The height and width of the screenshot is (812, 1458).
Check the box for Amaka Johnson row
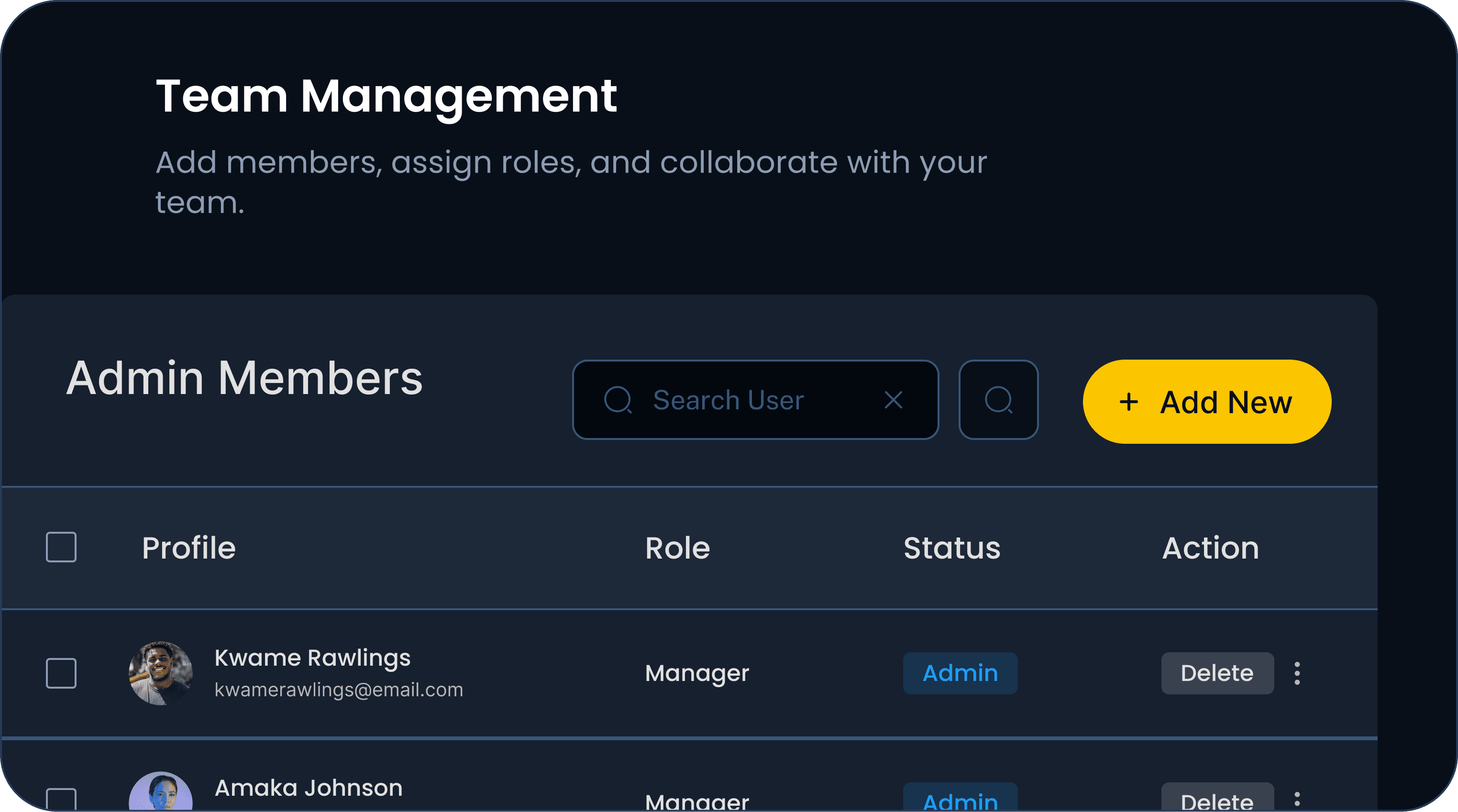click(x=61, y=800)
